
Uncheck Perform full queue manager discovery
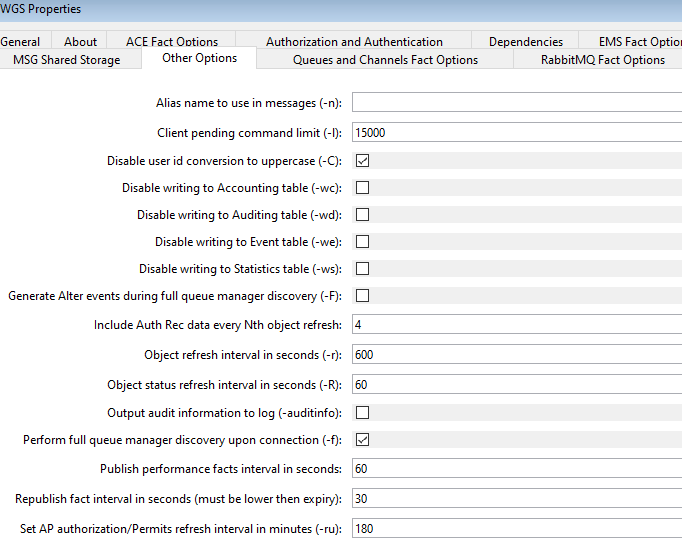tap(362, 439)
